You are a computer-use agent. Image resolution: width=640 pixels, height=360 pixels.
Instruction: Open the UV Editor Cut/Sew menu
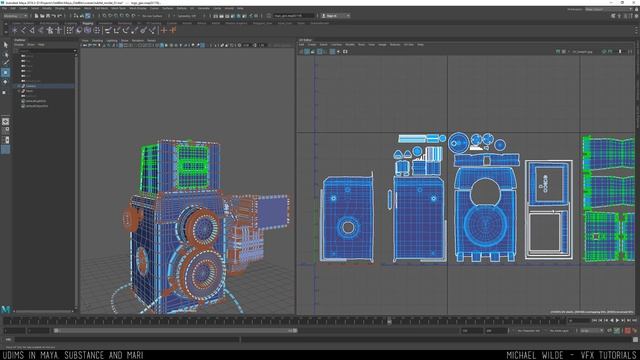(x=336, y=44)
